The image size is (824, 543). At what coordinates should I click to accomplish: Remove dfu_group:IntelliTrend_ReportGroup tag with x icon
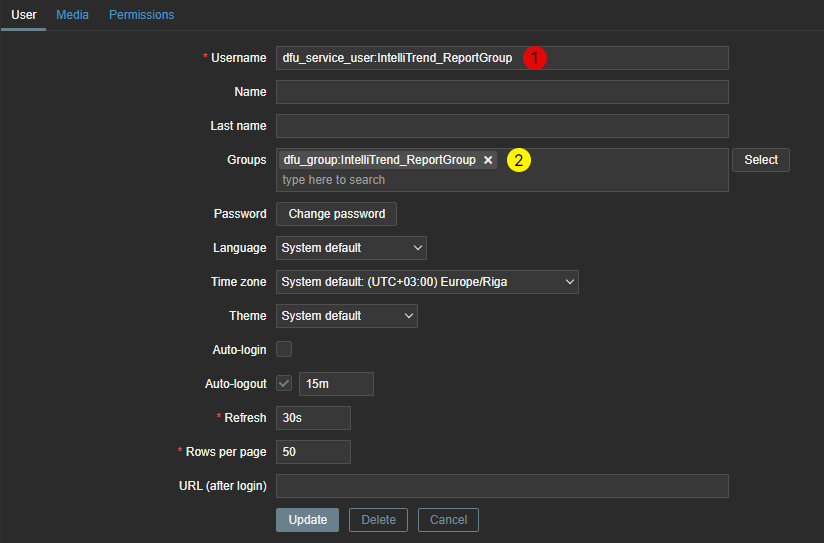click(488, 160)
